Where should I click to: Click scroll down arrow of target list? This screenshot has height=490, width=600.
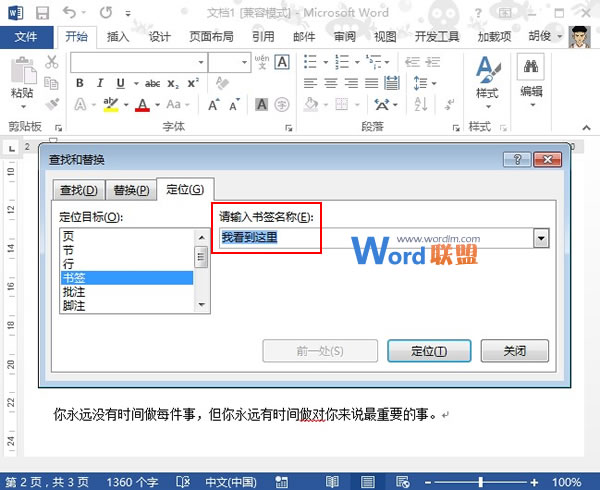(x=202, y=305)
